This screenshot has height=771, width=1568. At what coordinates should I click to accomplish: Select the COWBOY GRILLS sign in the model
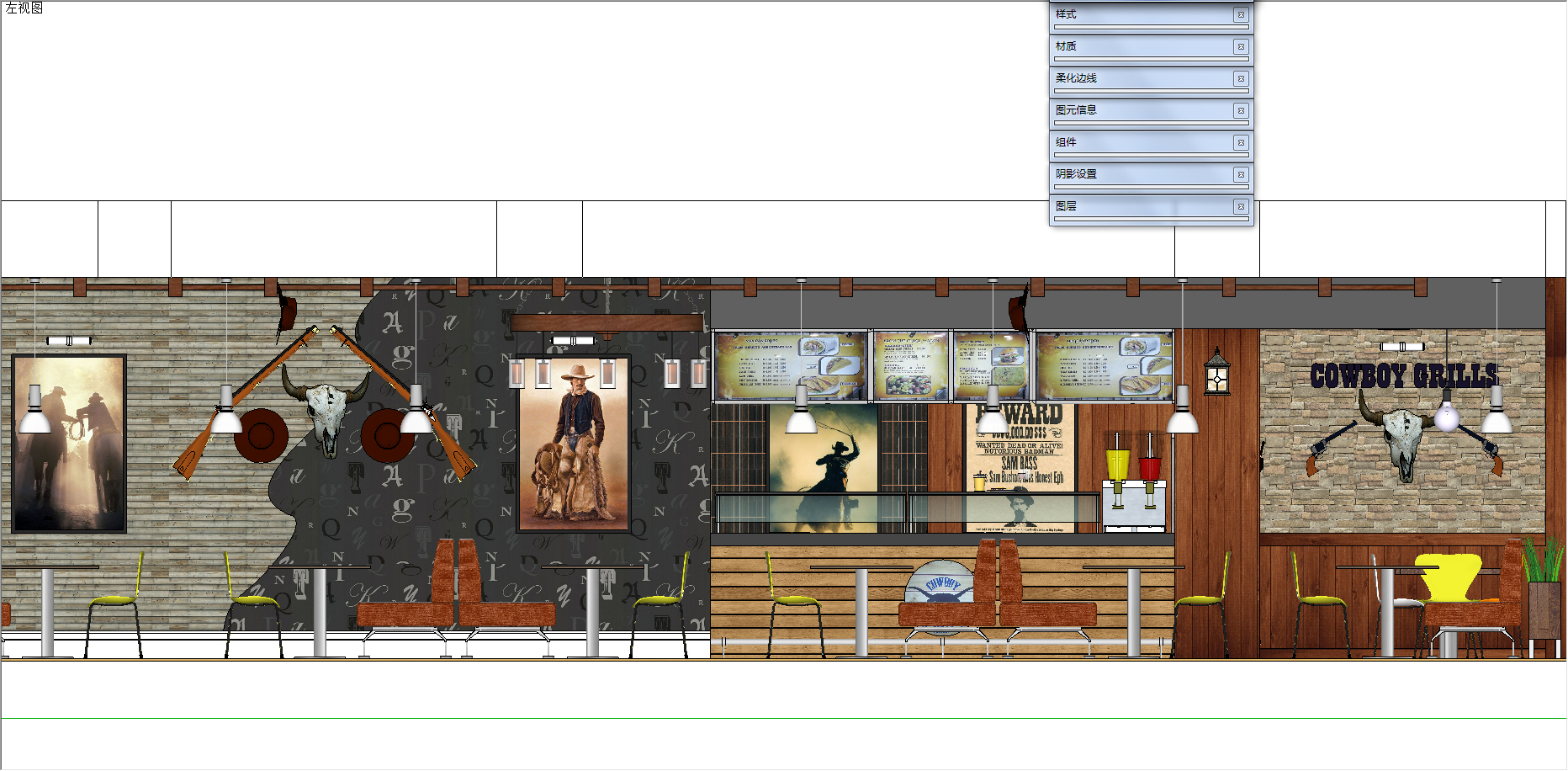click(x=1403, y=375)
